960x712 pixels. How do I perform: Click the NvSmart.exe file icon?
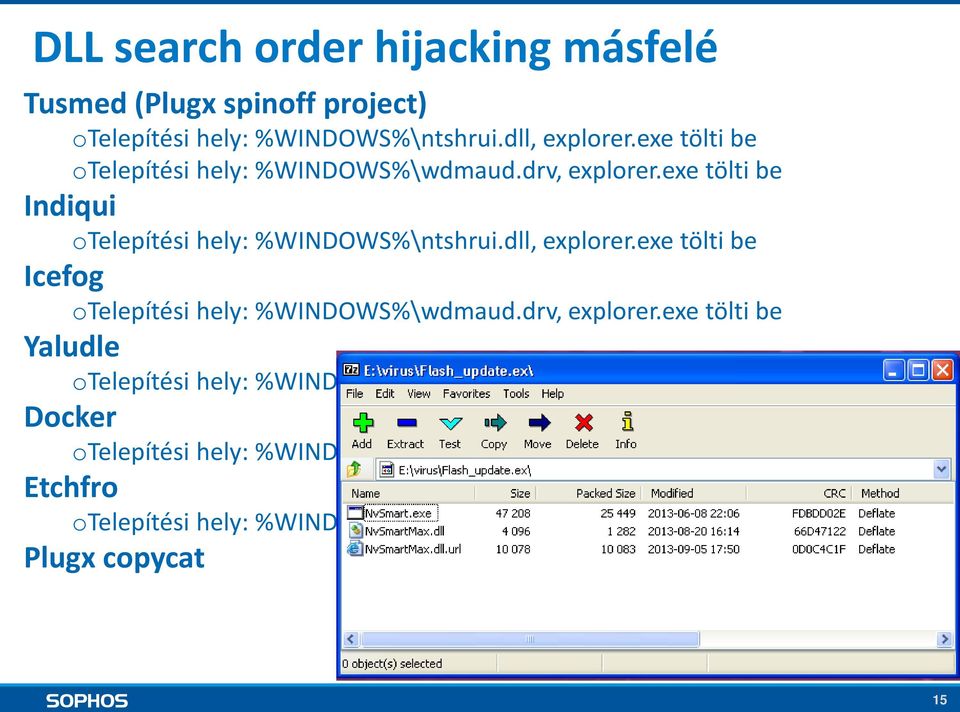355,512
